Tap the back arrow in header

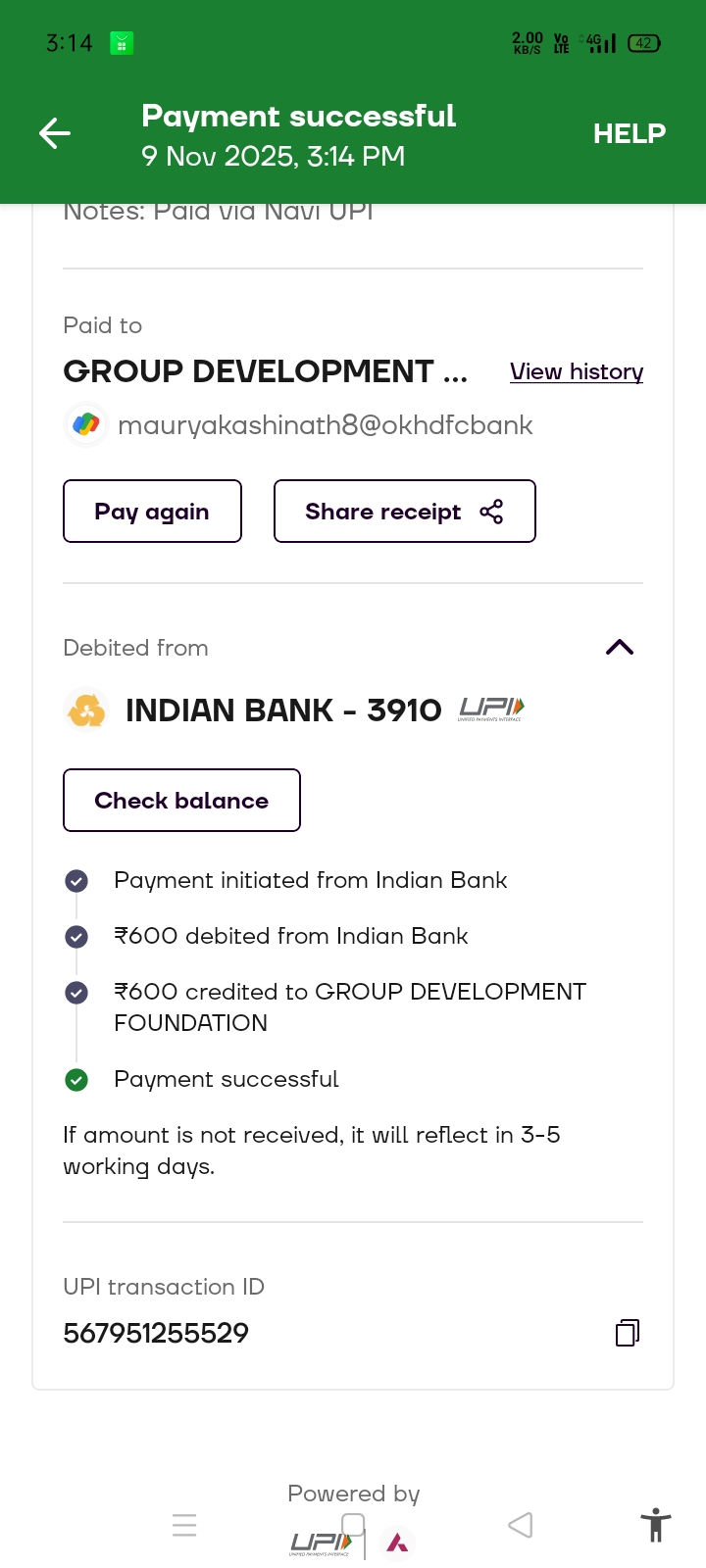click(x=55, y=133)
